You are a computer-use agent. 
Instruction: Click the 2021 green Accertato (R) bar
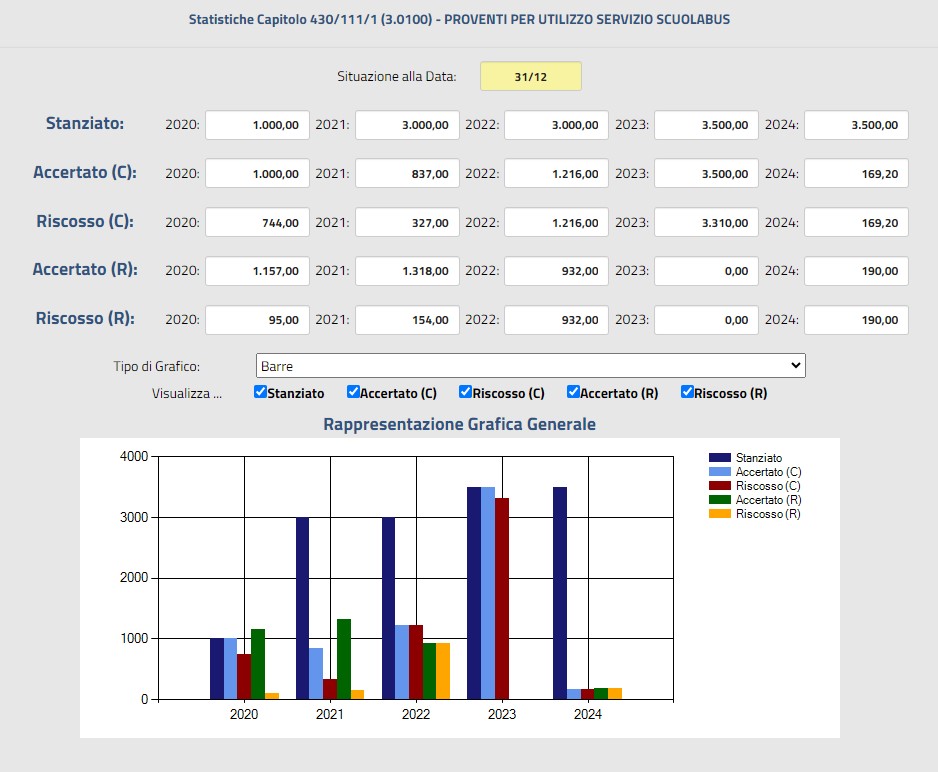[344, 658]
